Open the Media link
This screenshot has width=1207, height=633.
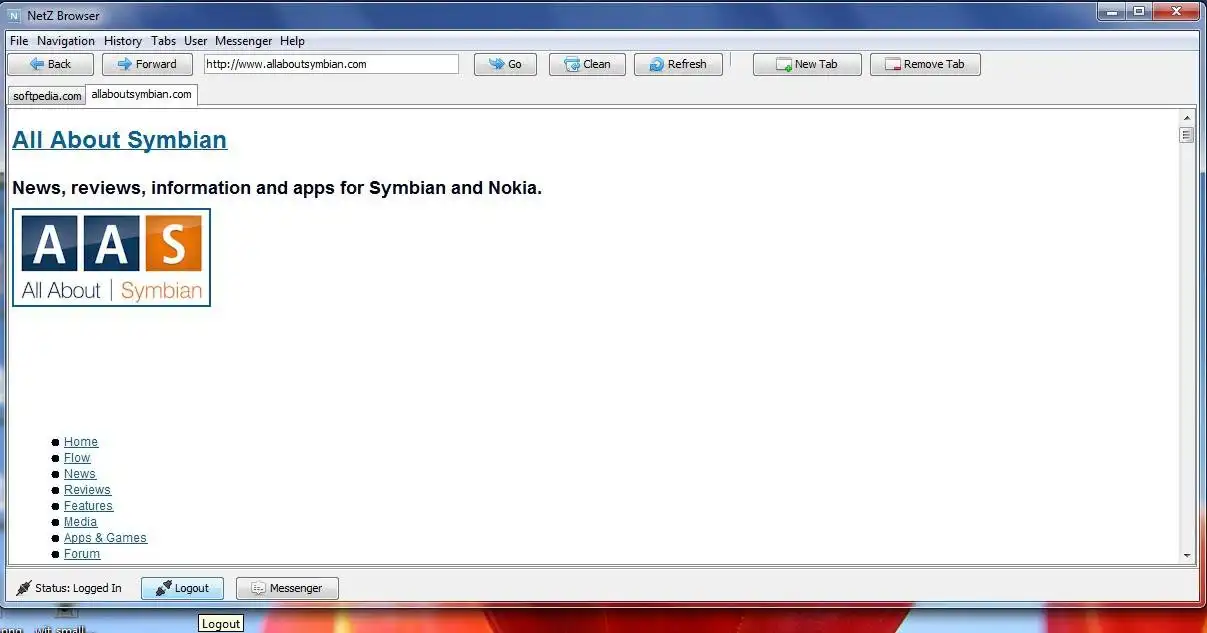pyautogui.click(x=81, y=522)
